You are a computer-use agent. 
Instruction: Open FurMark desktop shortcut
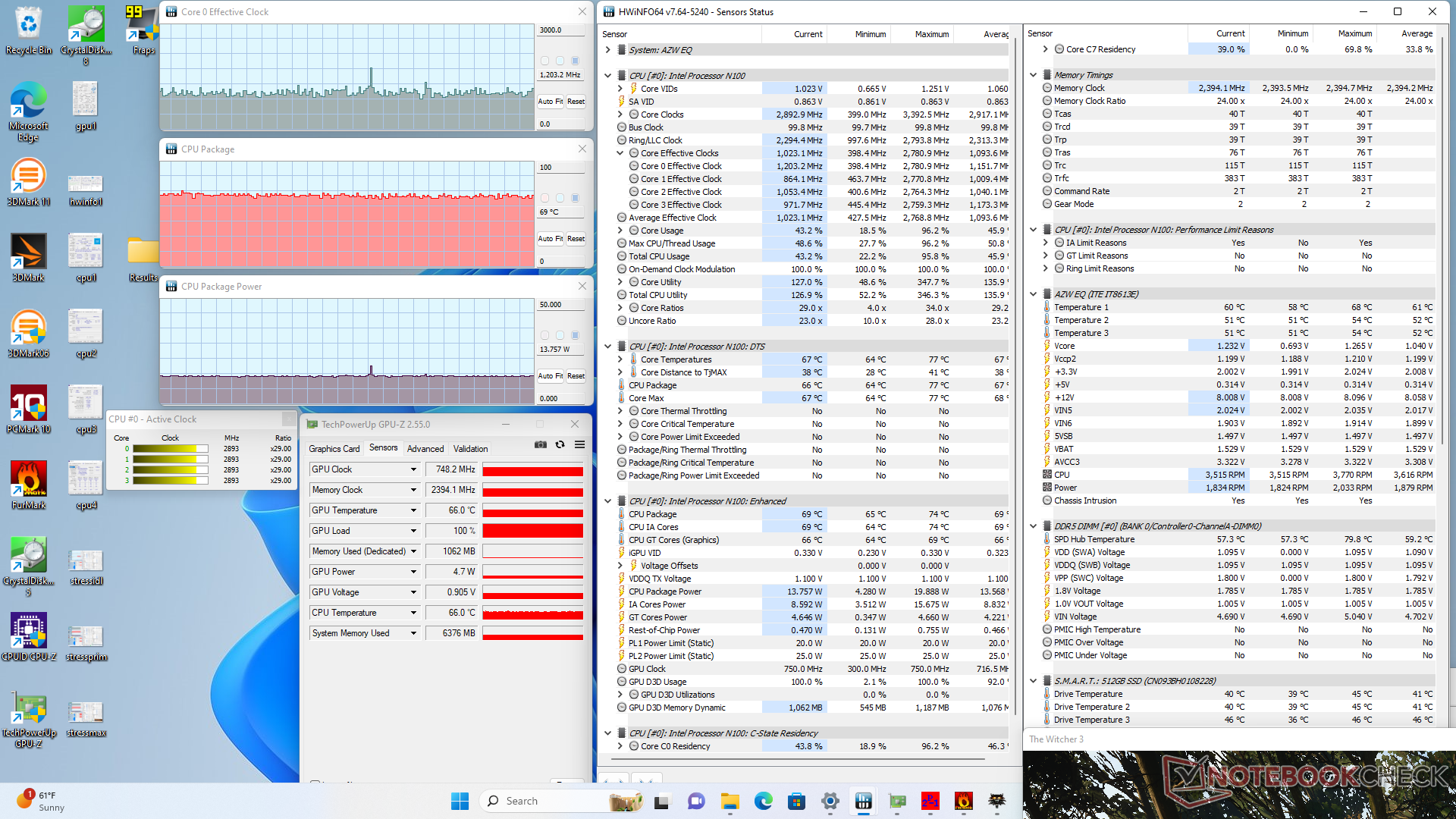[28, 479]
